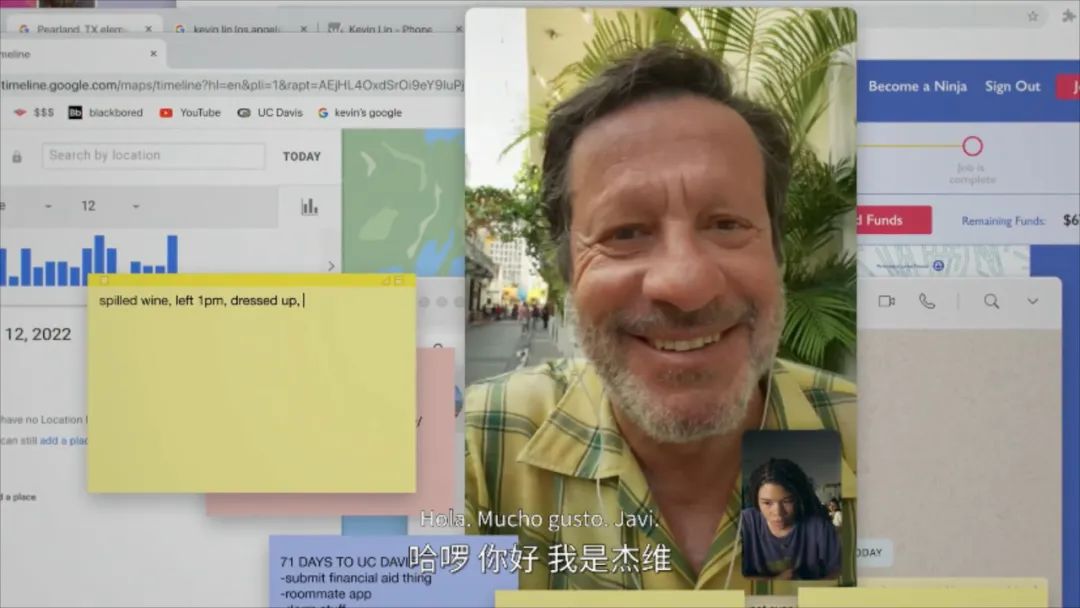Viewport: 1080px width, 608px height.
Task: Start a video call in chat window
Action: (x=887, y=301)
